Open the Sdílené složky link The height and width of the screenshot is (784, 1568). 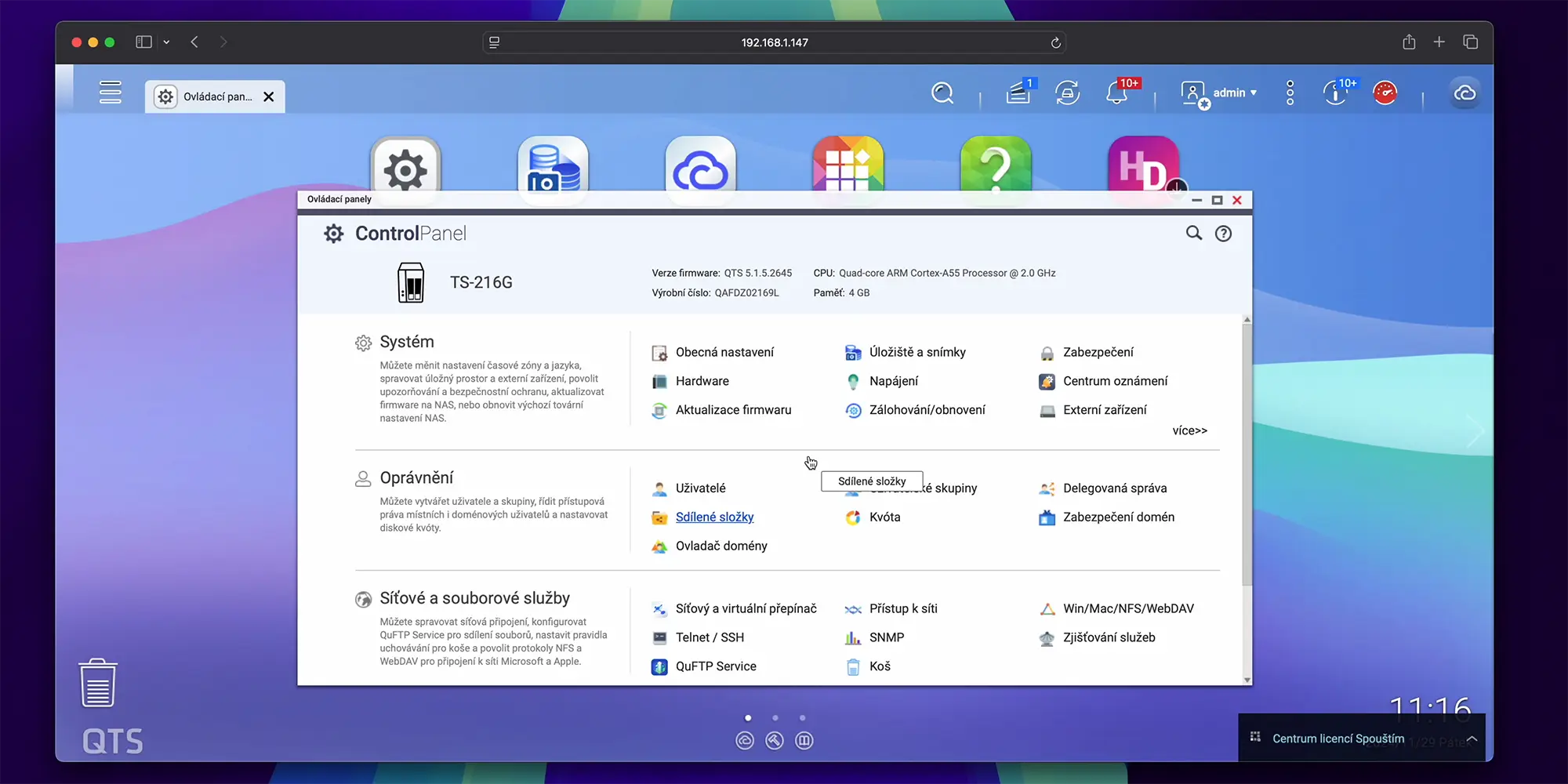[x=714, y=517]
